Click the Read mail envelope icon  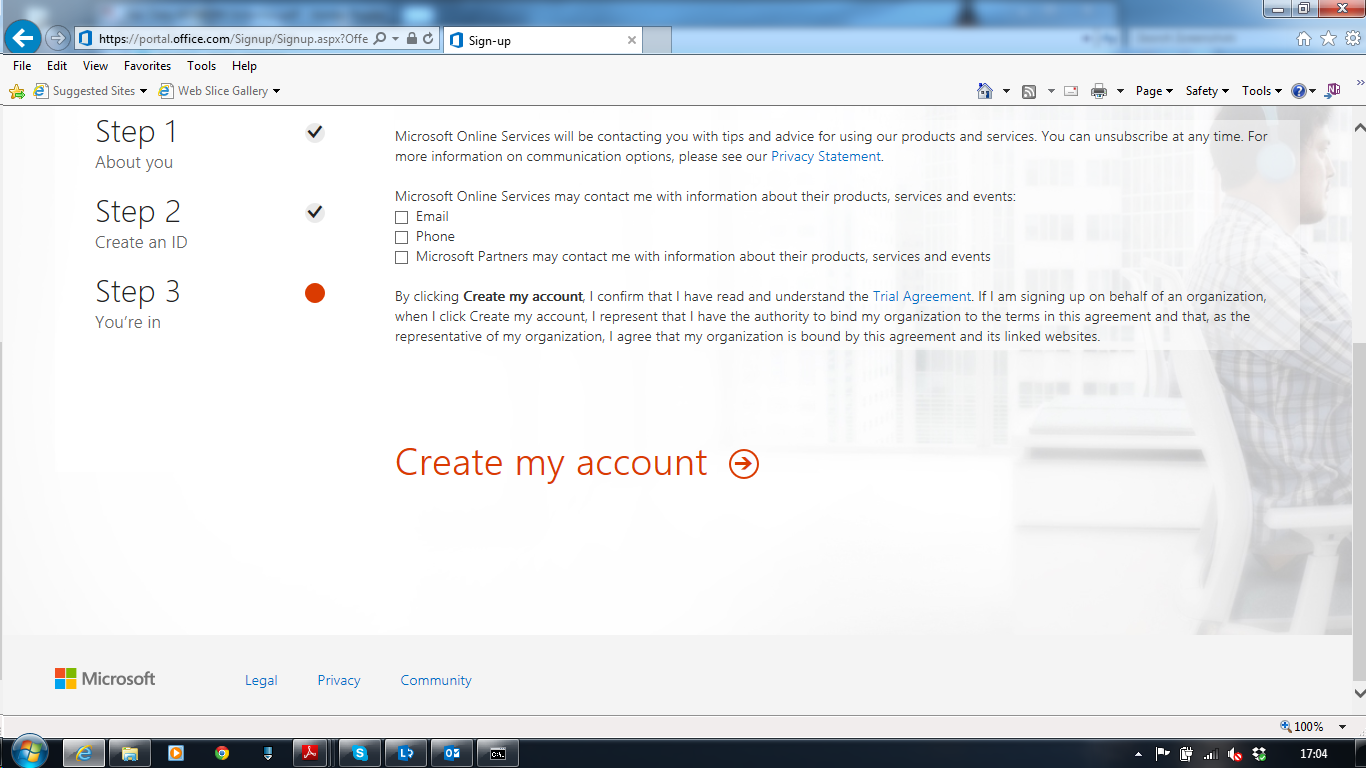(x=1071, y=91)
